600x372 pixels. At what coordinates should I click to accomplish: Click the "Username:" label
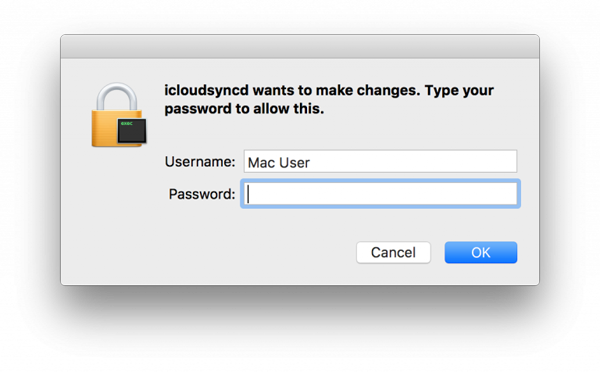coord(200,162)
